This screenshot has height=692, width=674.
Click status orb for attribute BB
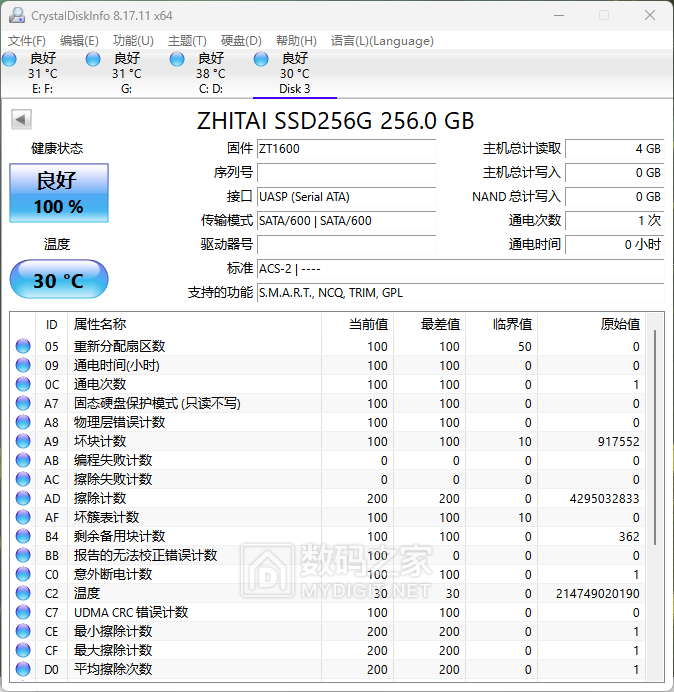click(x=23, y=555)
